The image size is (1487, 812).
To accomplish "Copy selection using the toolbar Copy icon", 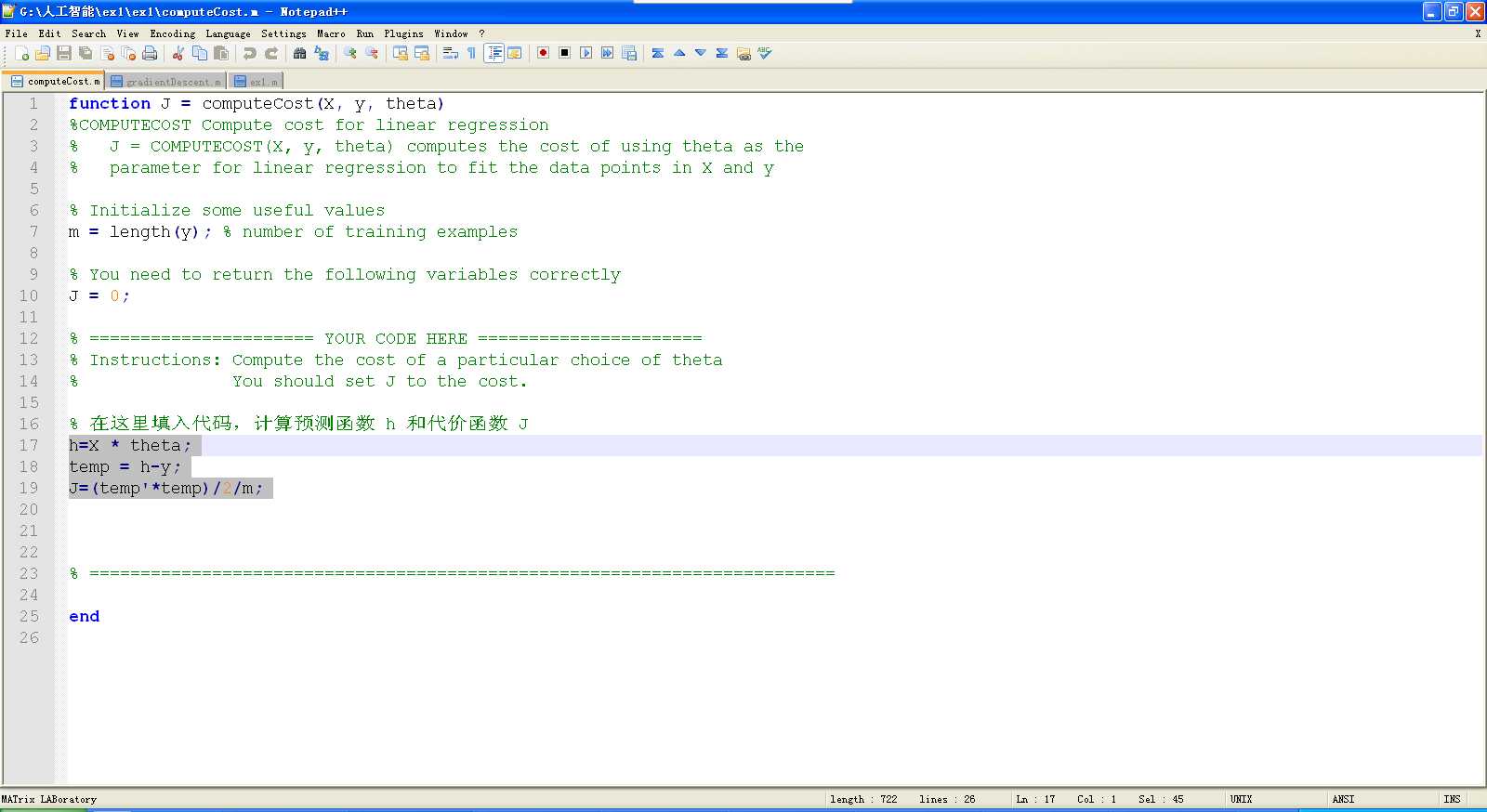I will (199, 54).
